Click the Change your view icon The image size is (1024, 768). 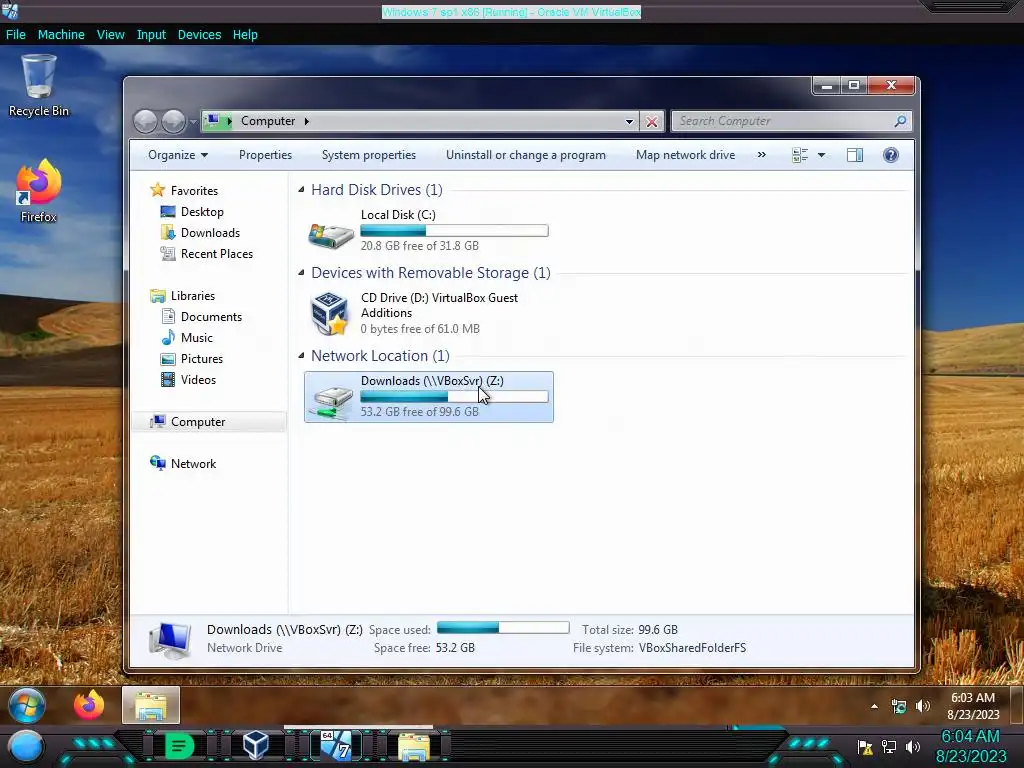[x=800, y=155]
